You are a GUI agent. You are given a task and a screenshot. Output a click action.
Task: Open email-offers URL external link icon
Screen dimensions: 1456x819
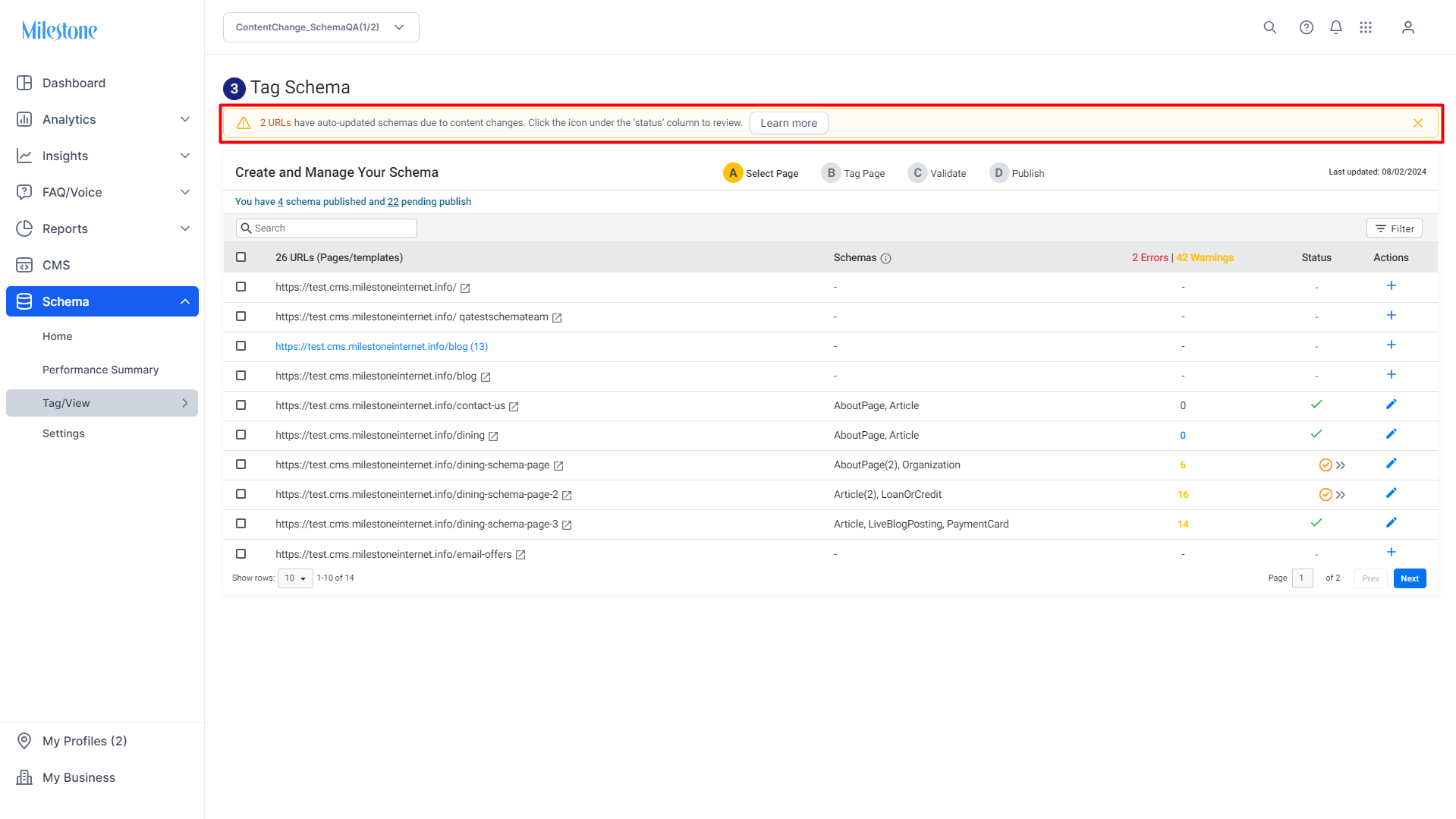coord(520,555)
